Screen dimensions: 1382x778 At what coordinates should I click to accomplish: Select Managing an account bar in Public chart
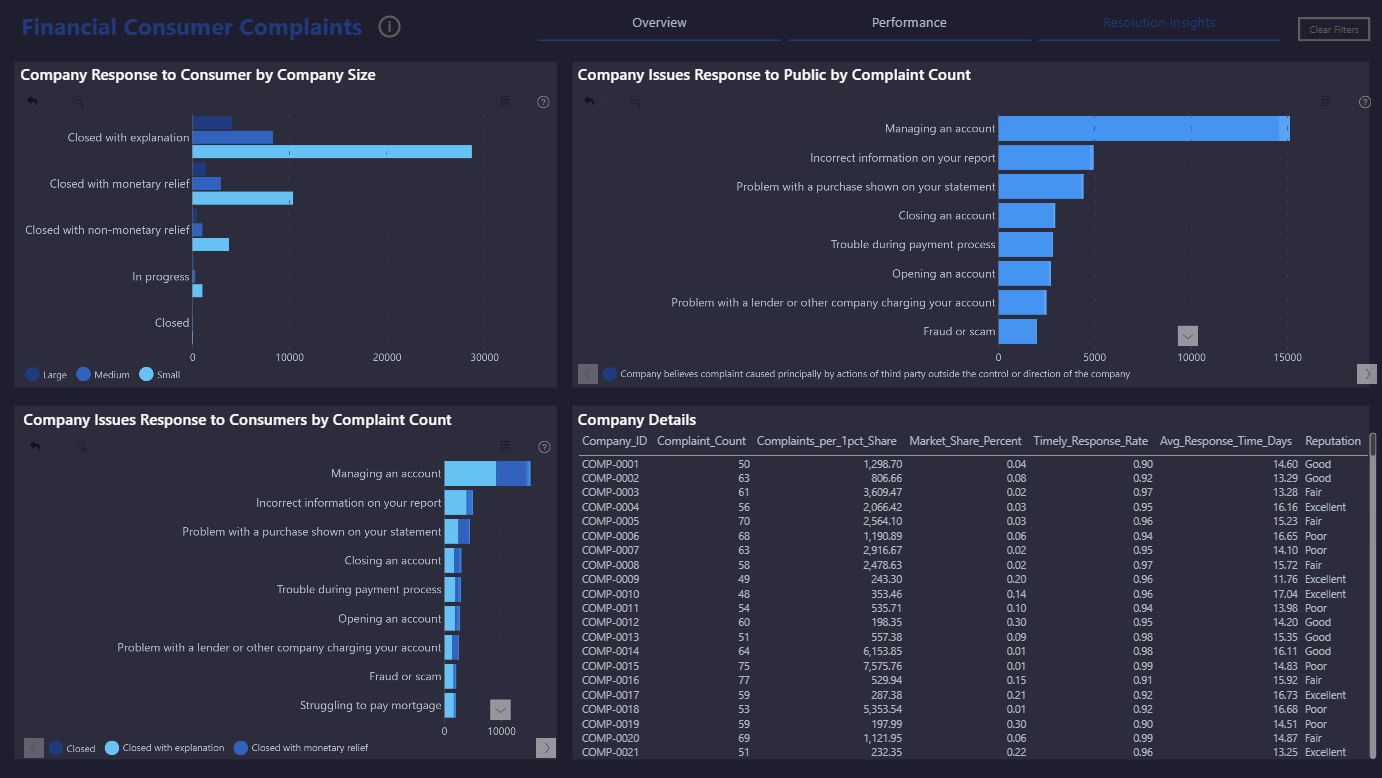pos(1144,128)
